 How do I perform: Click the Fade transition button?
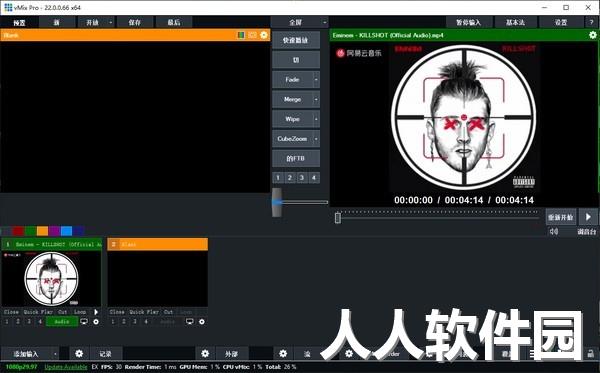coord(292,80)
